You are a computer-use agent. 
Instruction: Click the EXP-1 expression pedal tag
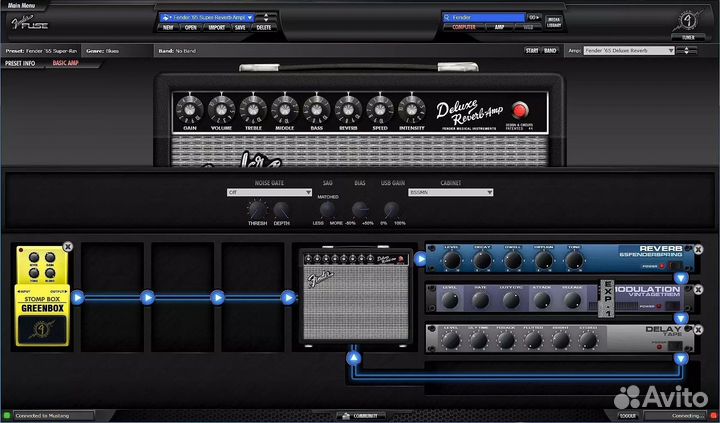[x=607, y=299]
